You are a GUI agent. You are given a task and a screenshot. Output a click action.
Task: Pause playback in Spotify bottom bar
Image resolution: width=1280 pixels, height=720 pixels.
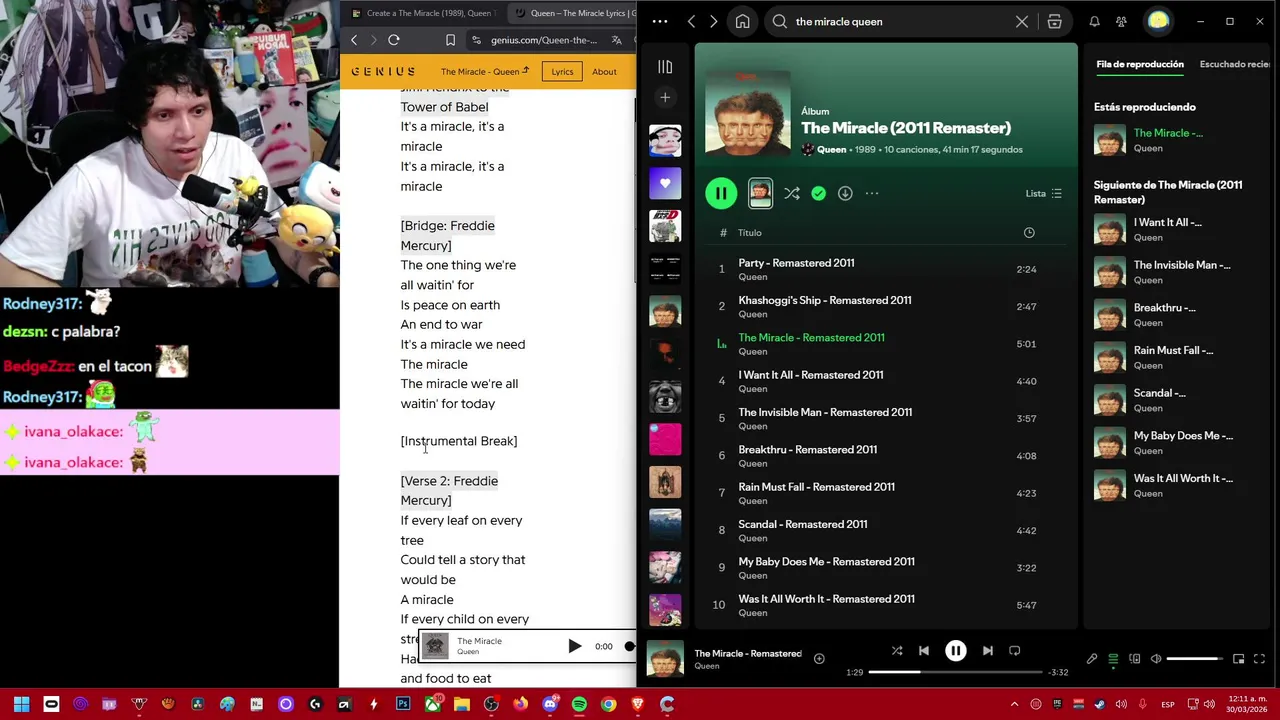tap(955, 651)
